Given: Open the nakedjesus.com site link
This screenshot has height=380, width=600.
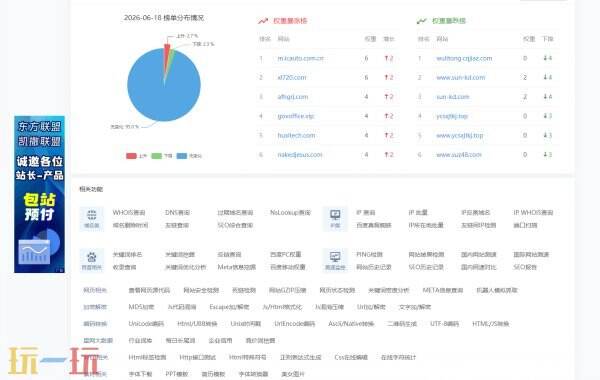Looking at the screenshot, I should [300, 155].
